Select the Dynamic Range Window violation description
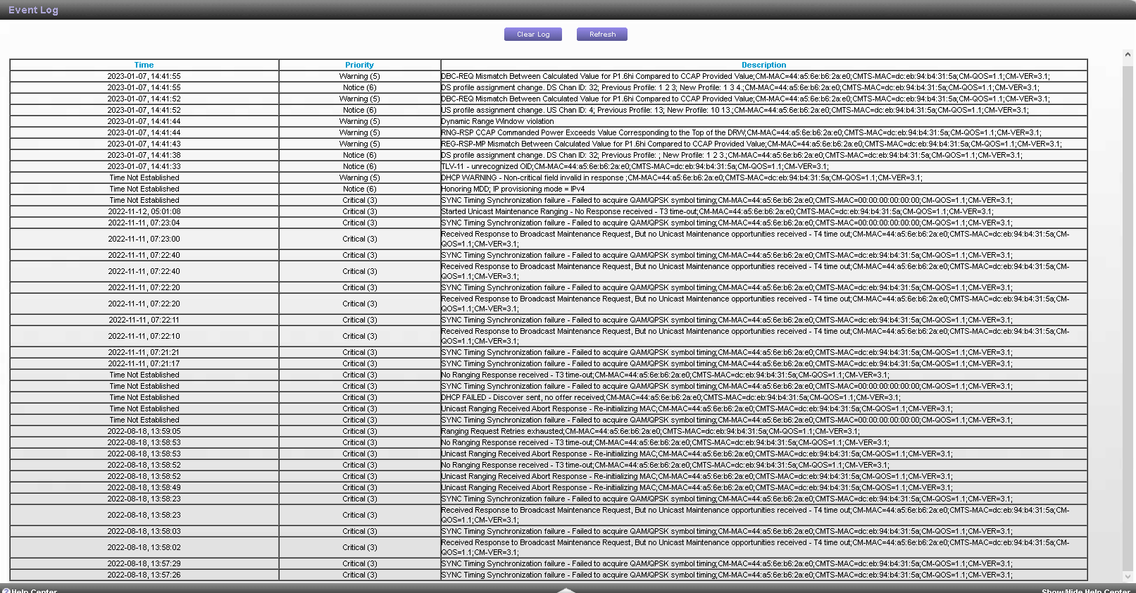 pyautogui.click(x=497, y=121)
